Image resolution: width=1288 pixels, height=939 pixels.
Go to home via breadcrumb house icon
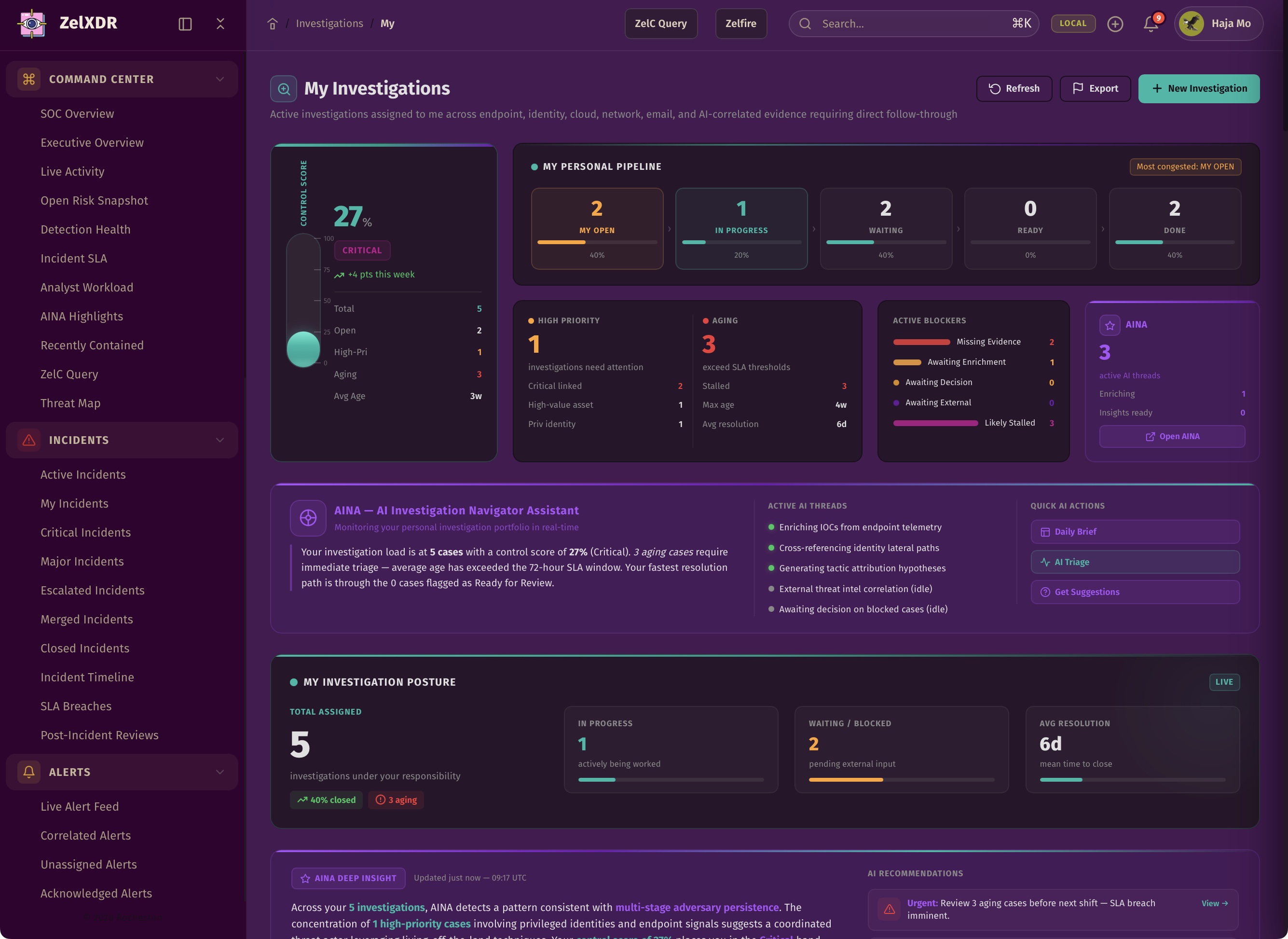point(272,24)
